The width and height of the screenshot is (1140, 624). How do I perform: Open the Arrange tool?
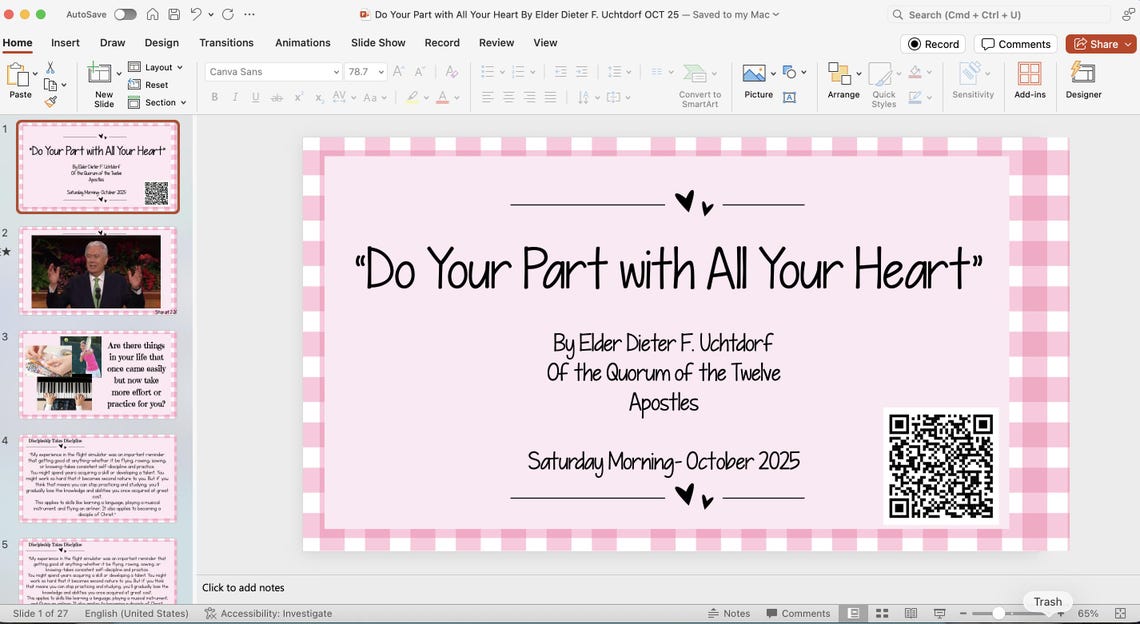coord(843,82)
